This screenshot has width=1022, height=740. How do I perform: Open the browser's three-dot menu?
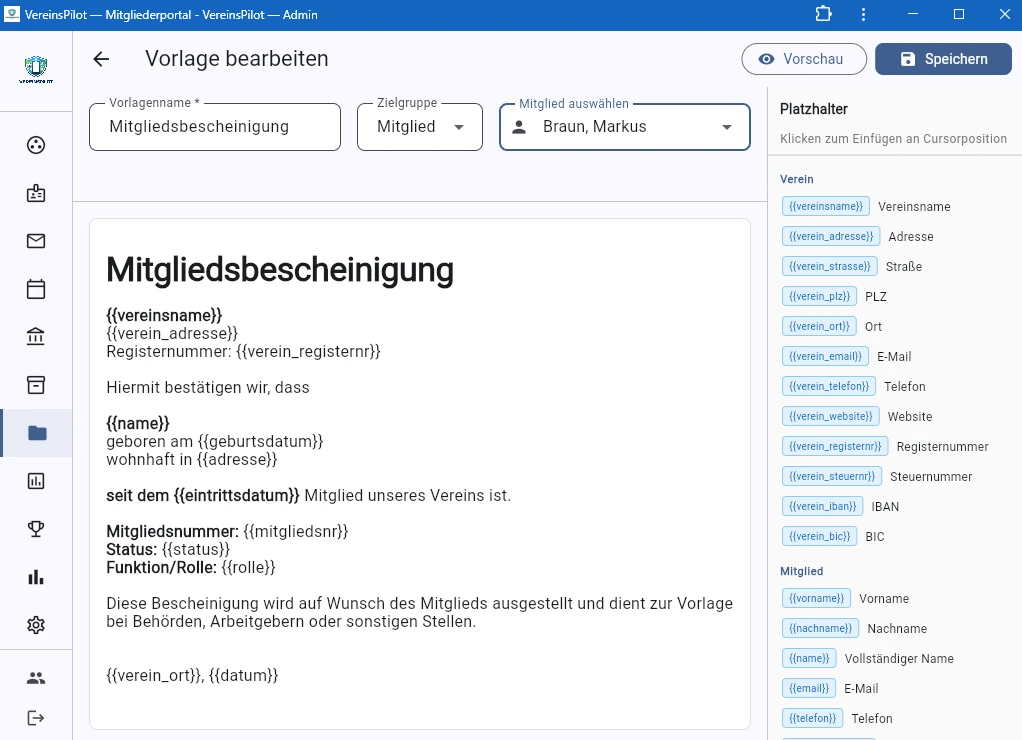[x=863, y=14]
